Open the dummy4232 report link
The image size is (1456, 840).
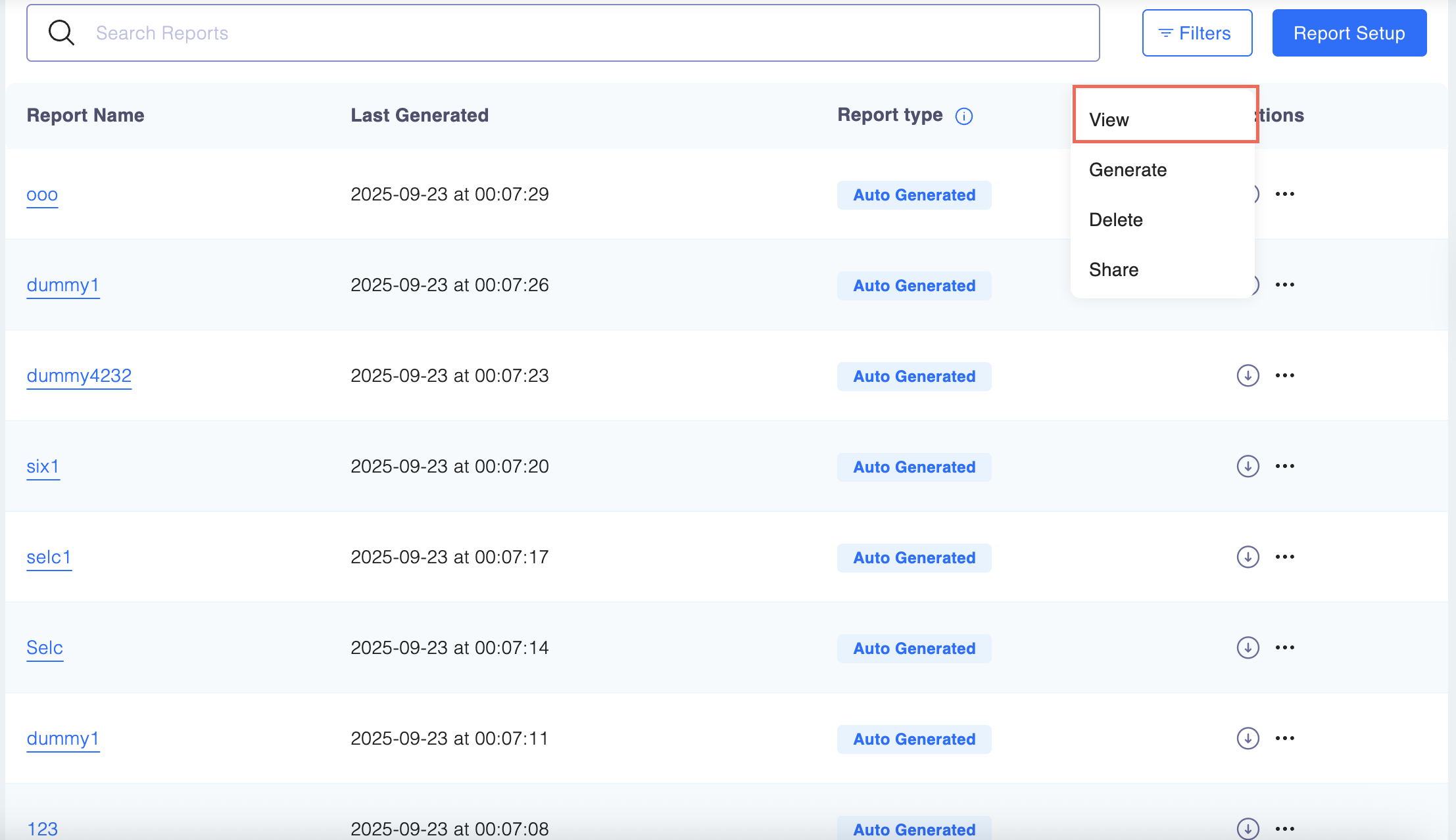(x=79, y=376)
